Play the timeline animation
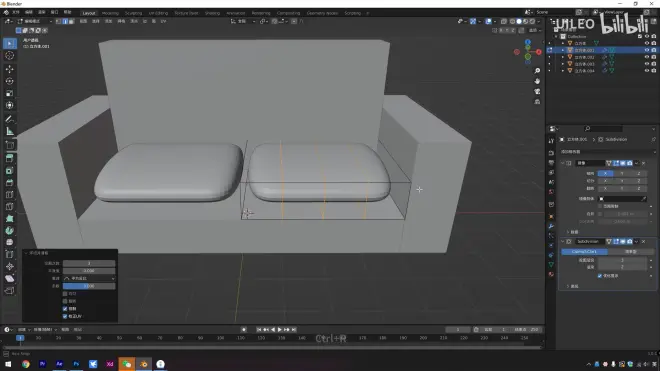This screenshot has width=660, height=371. (279, 330)
